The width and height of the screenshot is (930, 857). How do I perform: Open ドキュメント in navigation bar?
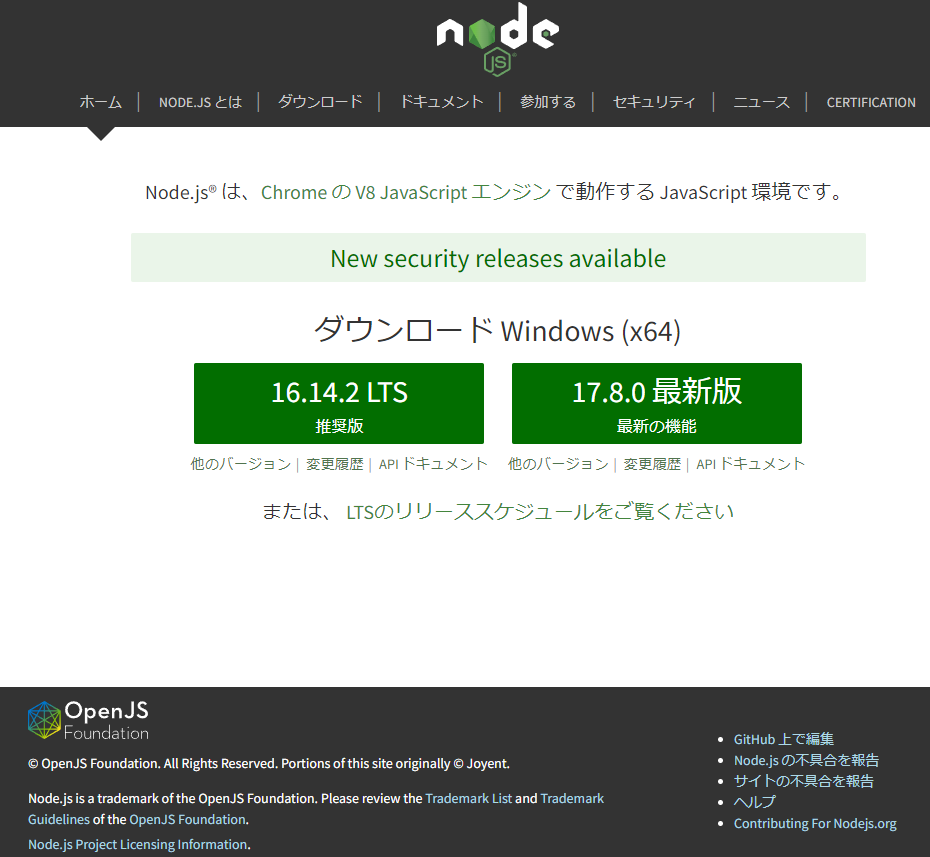coord(442,102)
